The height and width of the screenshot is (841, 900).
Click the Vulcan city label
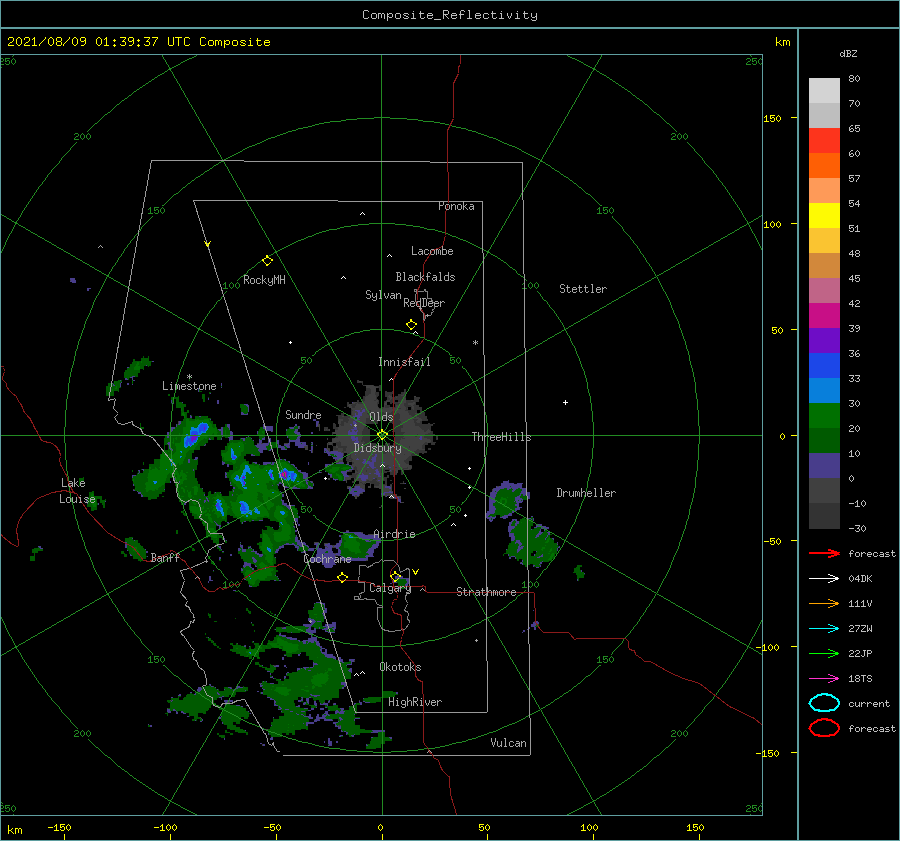(x=509, y=743)
